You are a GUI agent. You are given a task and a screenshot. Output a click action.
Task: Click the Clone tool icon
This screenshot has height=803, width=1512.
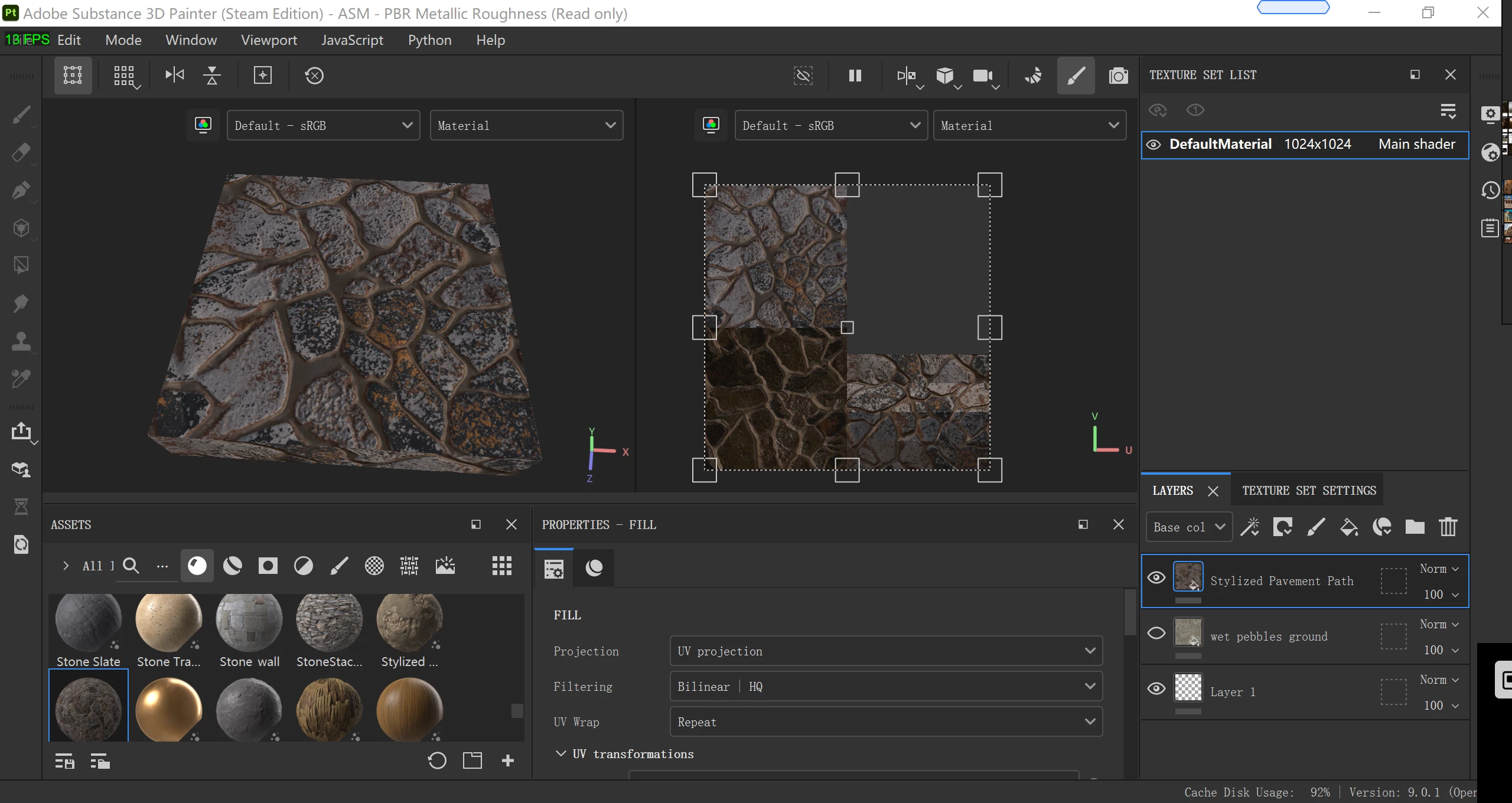point(21,341)
